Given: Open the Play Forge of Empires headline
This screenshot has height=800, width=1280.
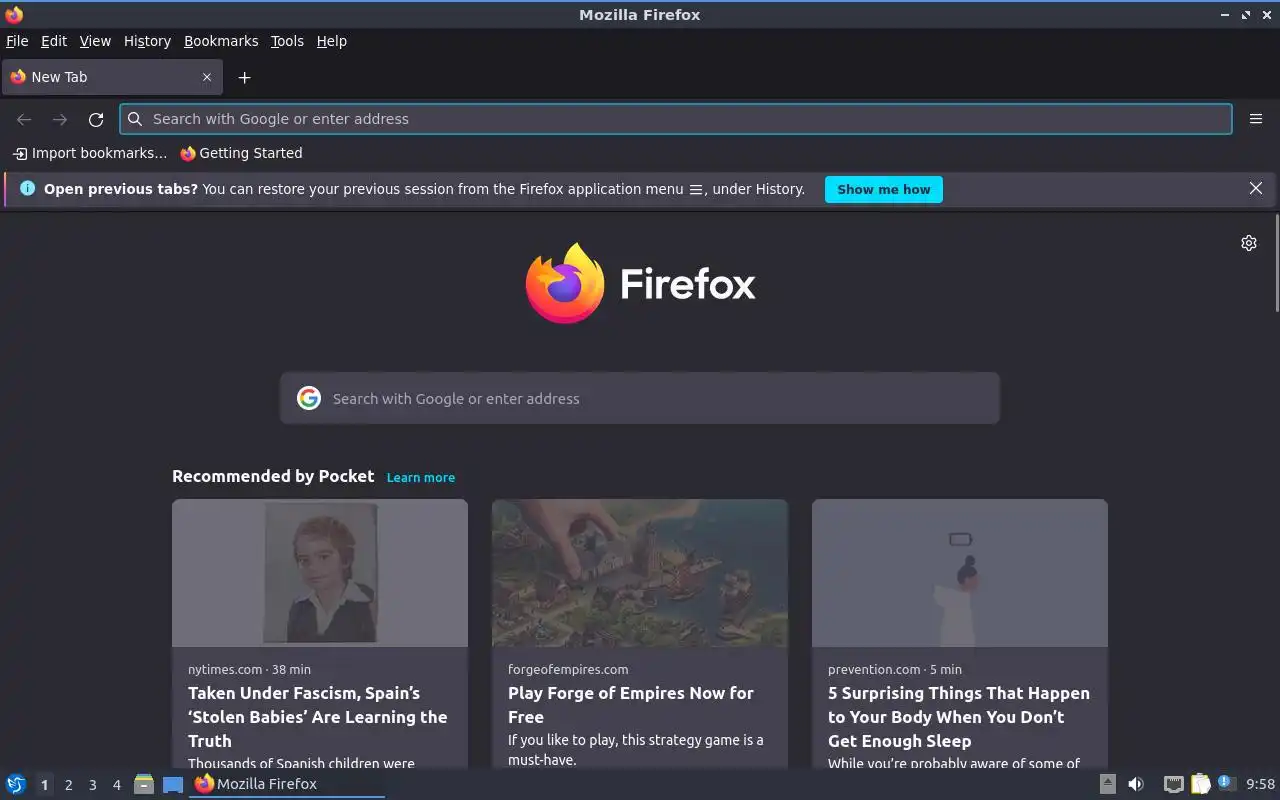Looking at the screenshot, I should point(631,705).
